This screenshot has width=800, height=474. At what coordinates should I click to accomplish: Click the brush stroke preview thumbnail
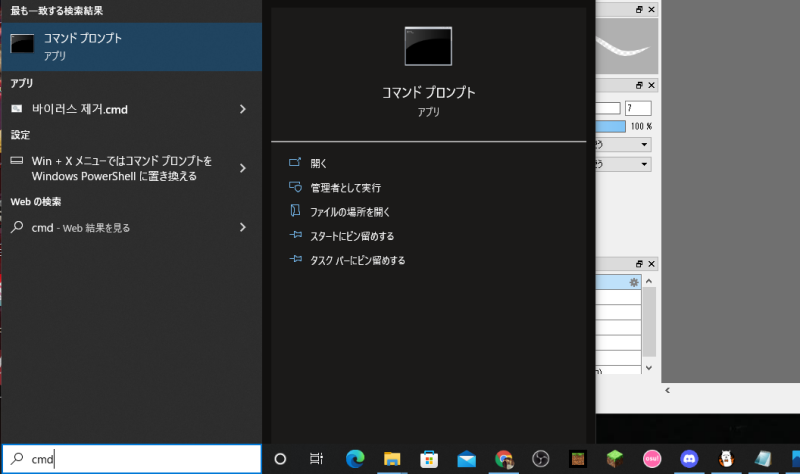(x=627, y=46)
